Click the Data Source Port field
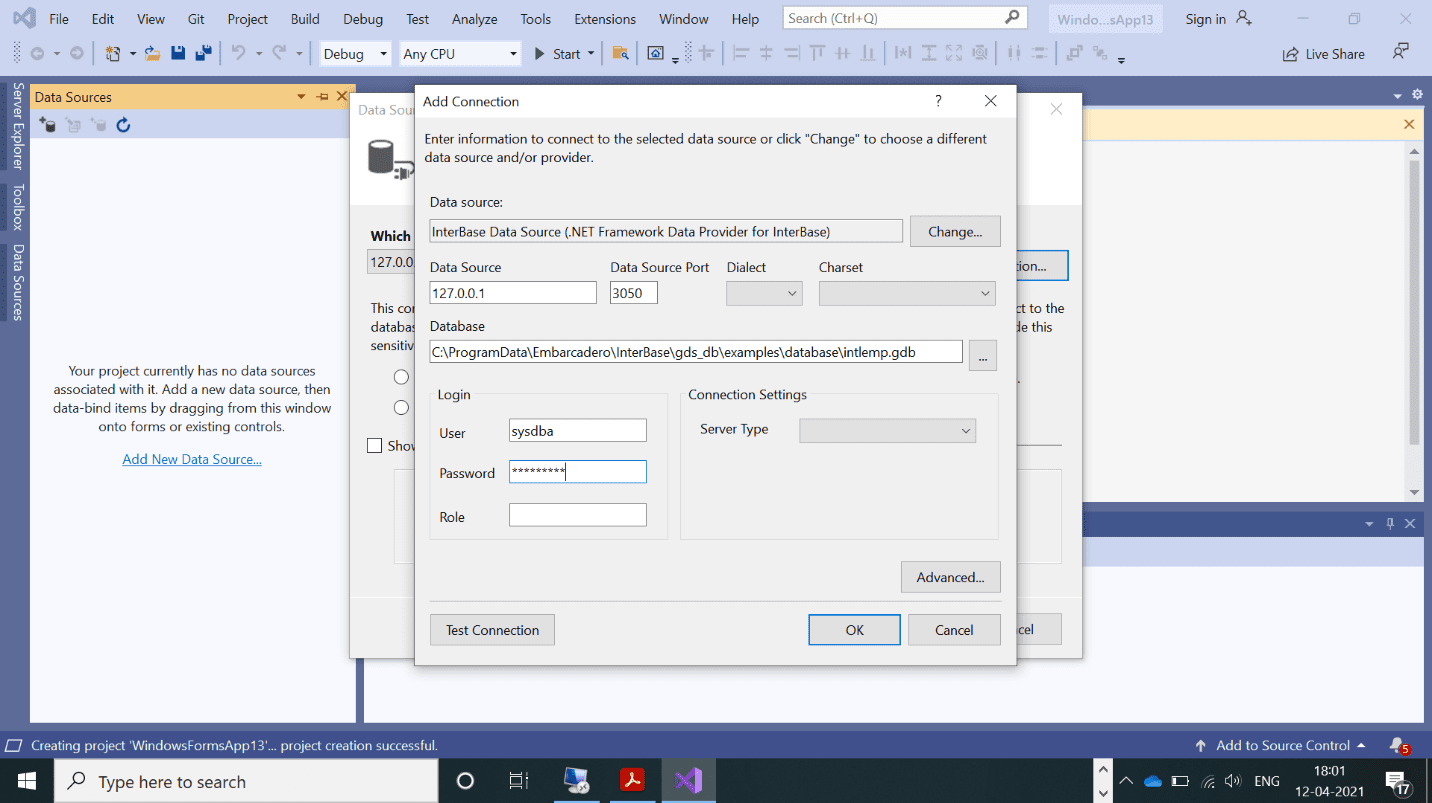Screen dimensions: 1432x803 634,293
